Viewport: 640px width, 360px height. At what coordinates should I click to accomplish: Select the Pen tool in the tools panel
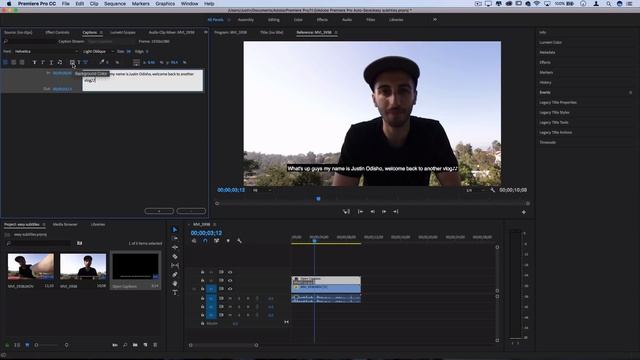pyautogui.click(x=175, y=275)
